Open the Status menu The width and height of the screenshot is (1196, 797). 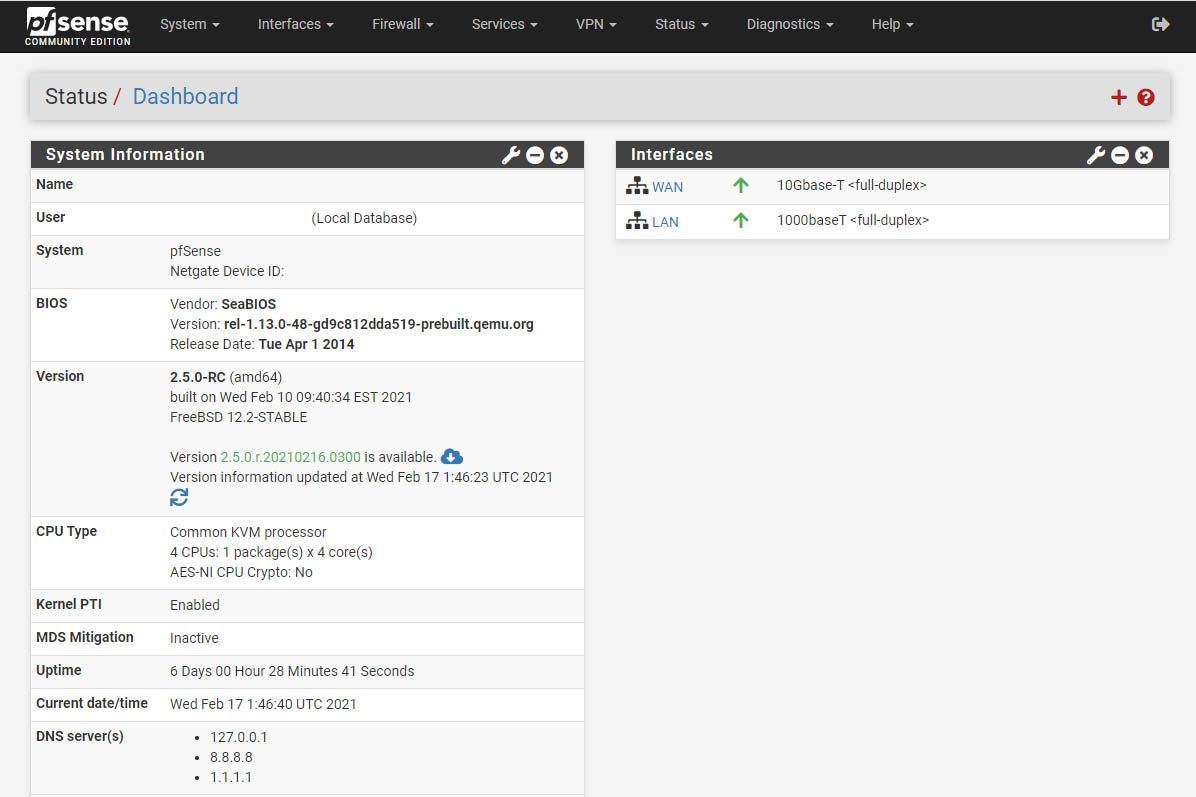(x=681, y=24)
